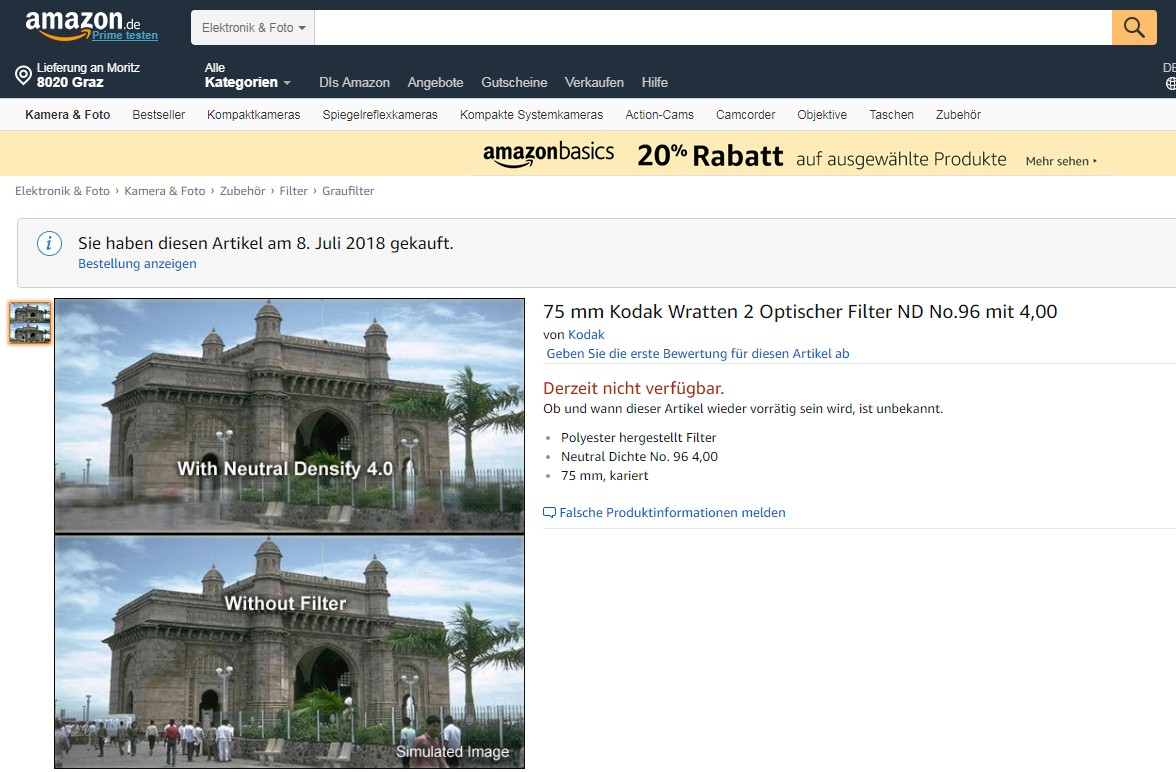
Task: Select the Zubehör tab
Action: [x=958, y=115]
